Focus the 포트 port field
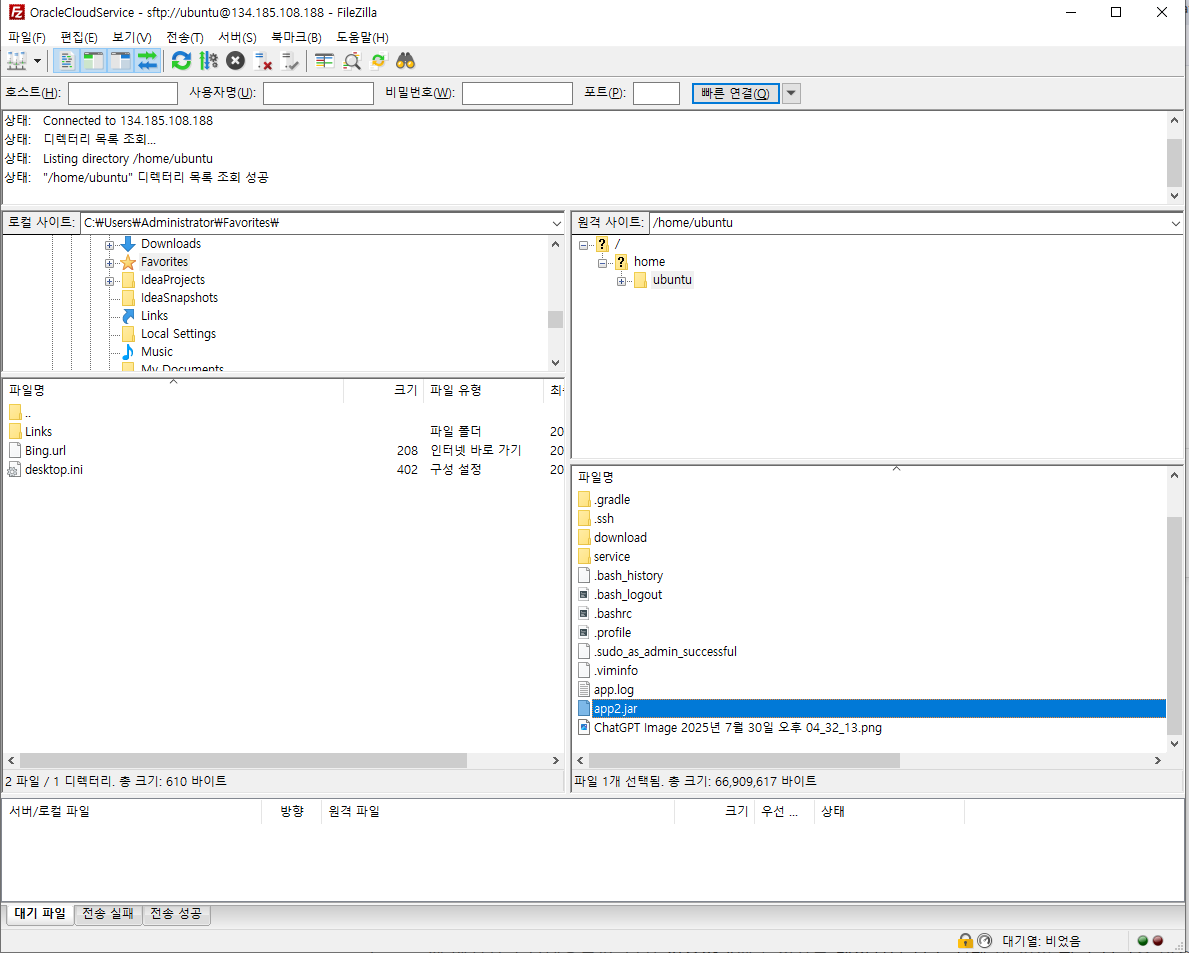 [656, 93]
